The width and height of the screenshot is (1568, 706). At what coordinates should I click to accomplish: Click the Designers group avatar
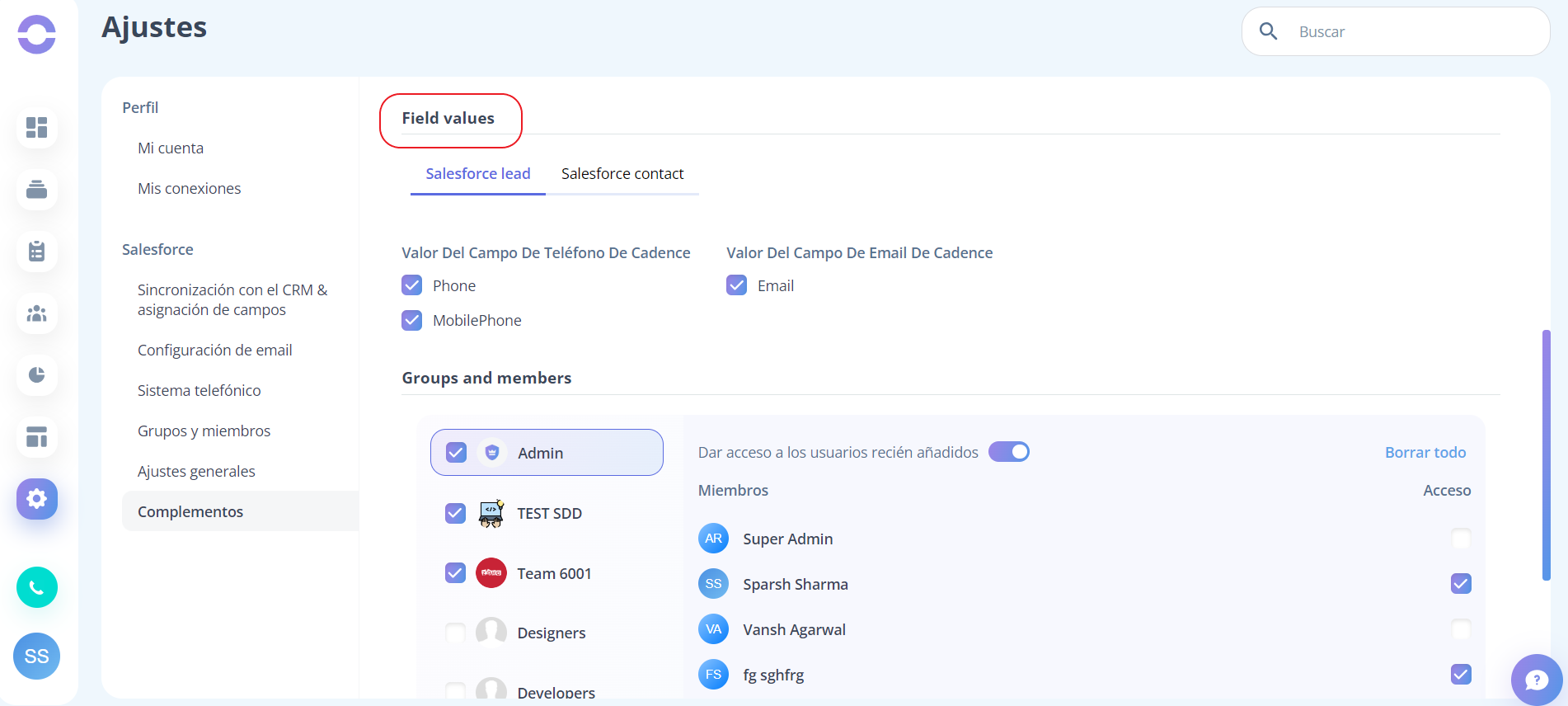coord(491,633)
